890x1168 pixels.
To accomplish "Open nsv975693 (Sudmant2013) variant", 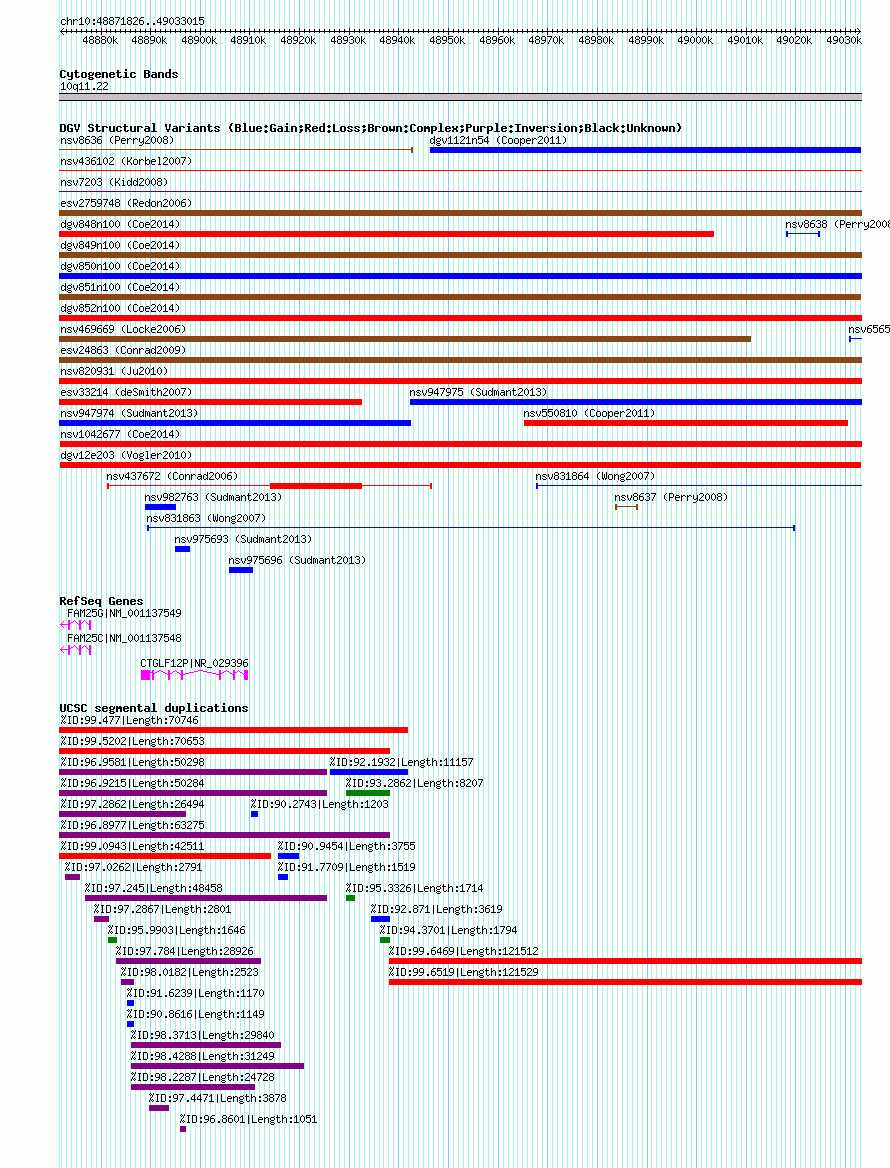I will pyautogui.click(x=243, y=539).
